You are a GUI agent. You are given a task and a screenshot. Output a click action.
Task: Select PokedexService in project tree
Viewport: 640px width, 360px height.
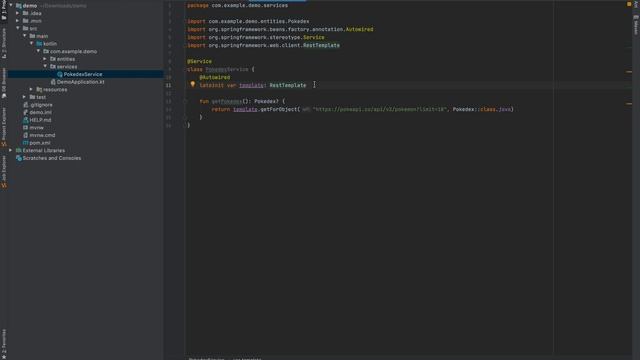(83, 74)
